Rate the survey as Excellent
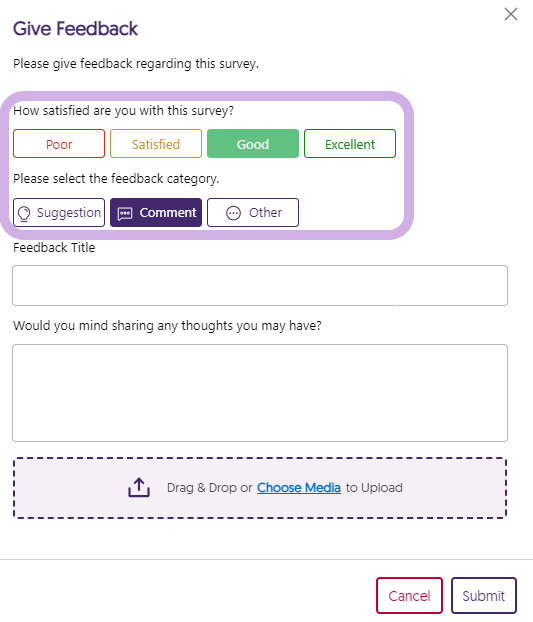Screen dimensions: 533x622 pyautogui.click(x=350, y=144)
